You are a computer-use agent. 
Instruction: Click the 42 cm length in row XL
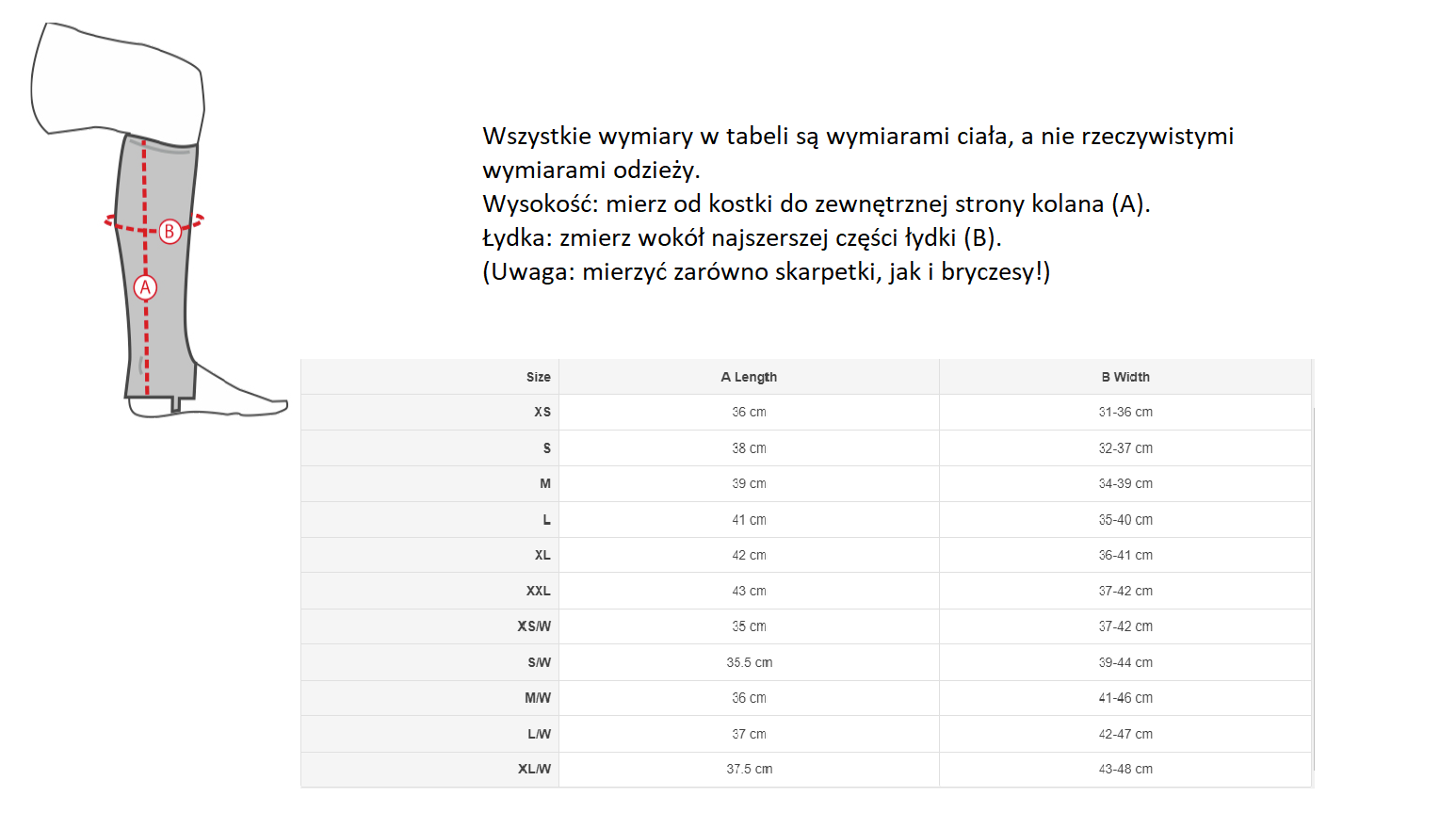749,555
